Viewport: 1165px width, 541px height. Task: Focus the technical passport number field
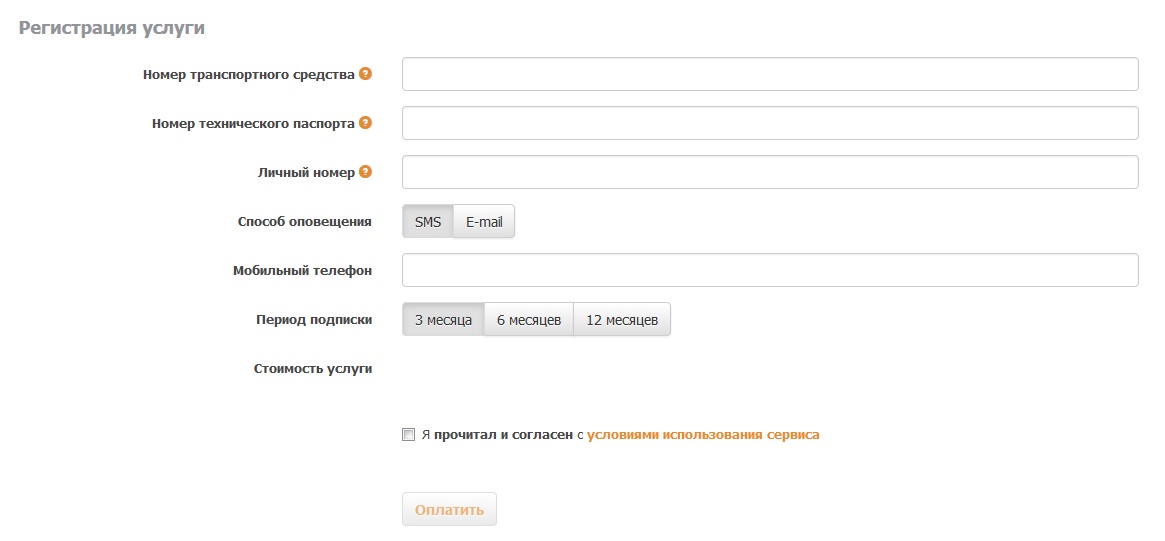(x=770, y=123)
